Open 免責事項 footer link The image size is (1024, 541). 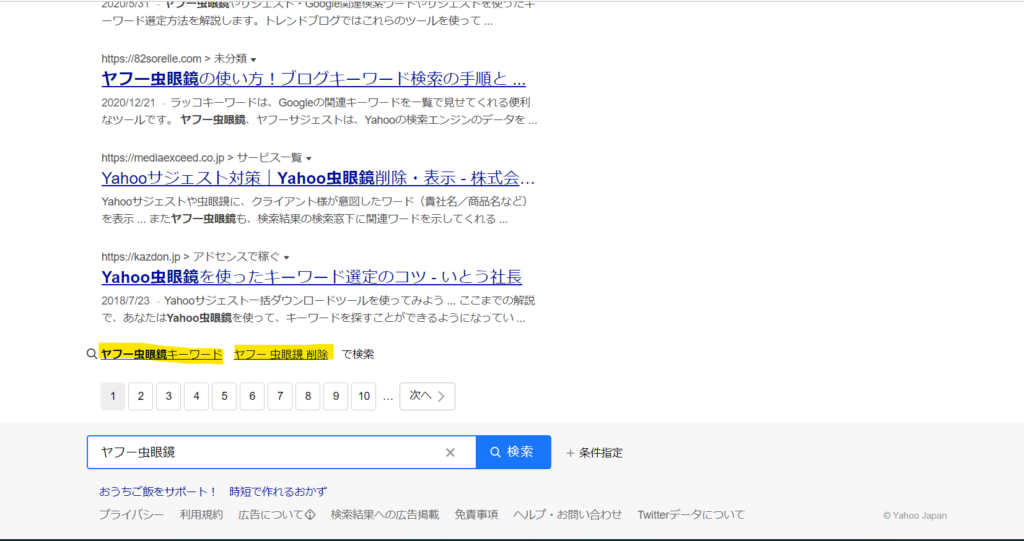[476, 515]
